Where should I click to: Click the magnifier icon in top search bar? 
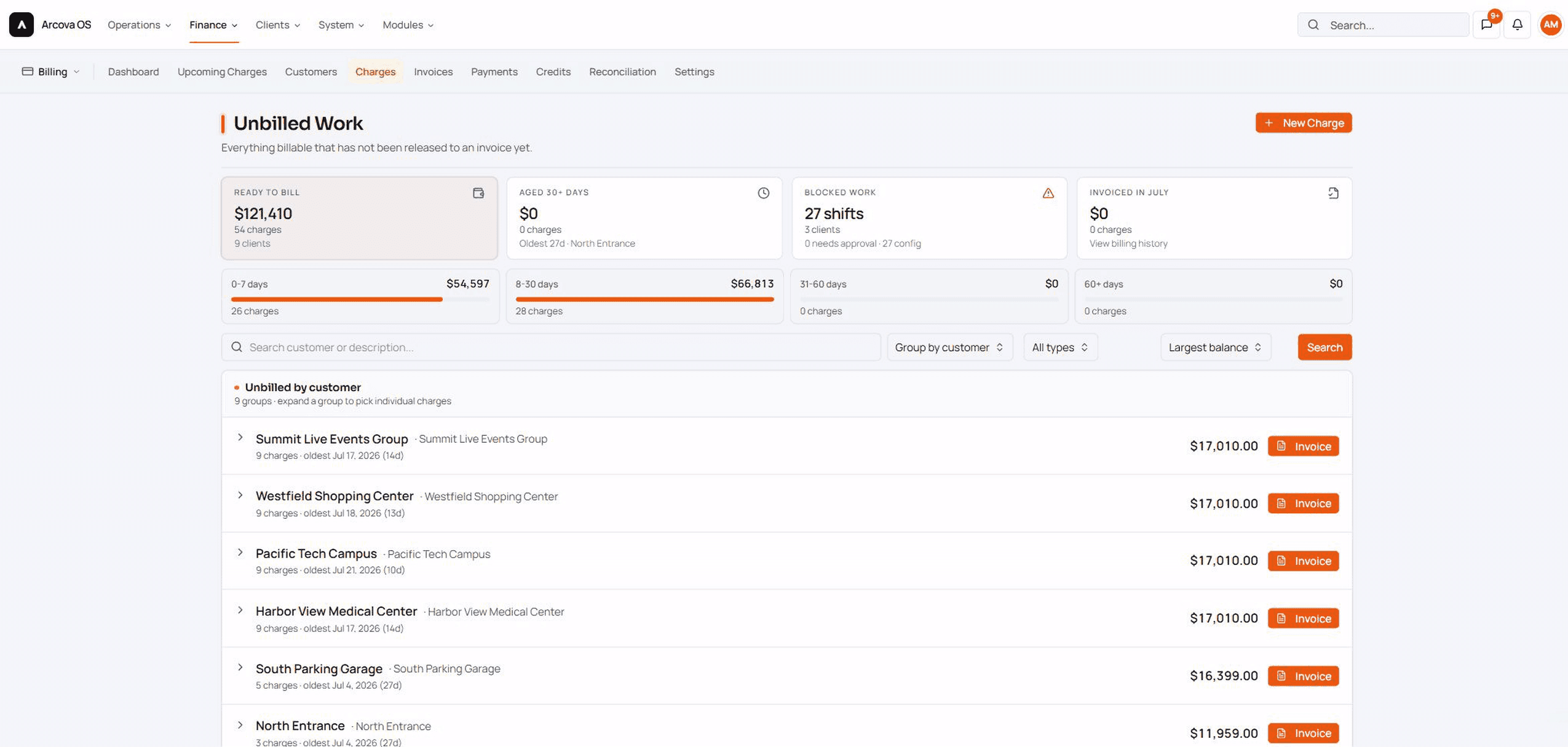point(1313,25)
